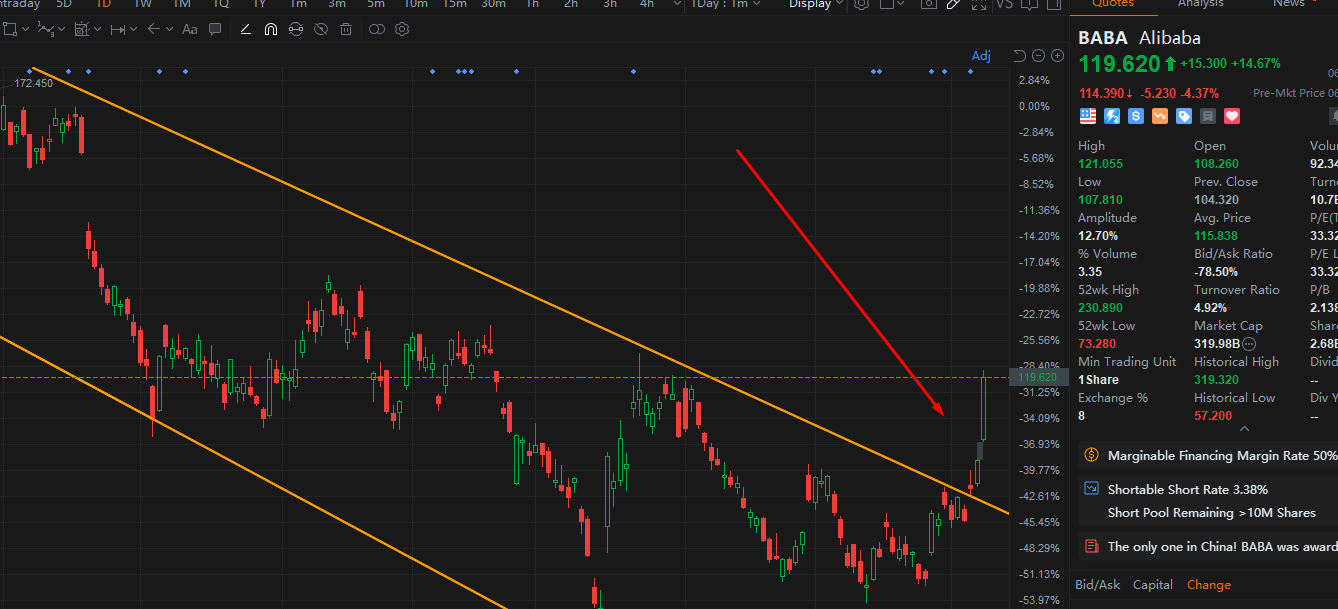Click the 119.620 price axis label

[x=1037, y=377]
